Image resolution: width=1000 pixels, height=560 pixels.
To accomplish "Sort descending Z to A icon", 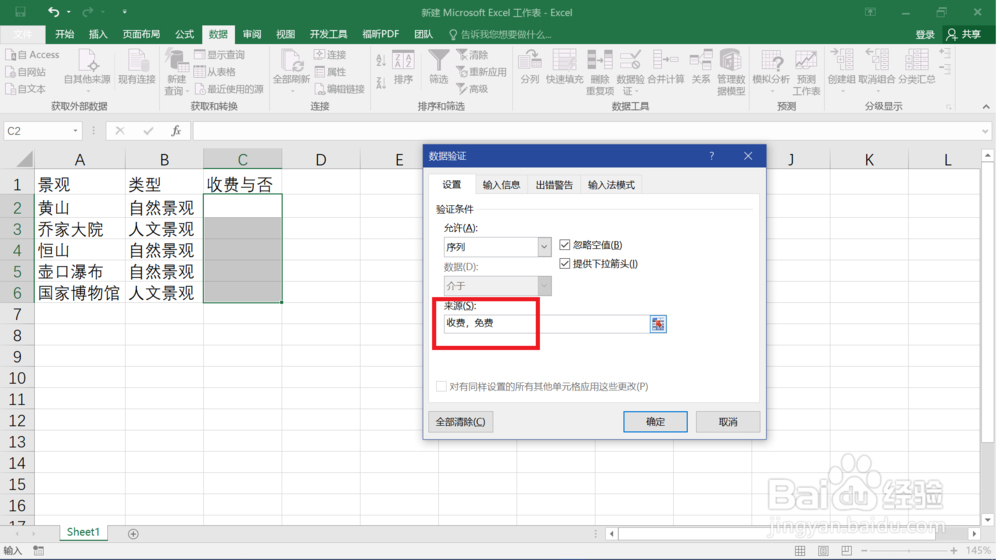I will pos(381,82).
